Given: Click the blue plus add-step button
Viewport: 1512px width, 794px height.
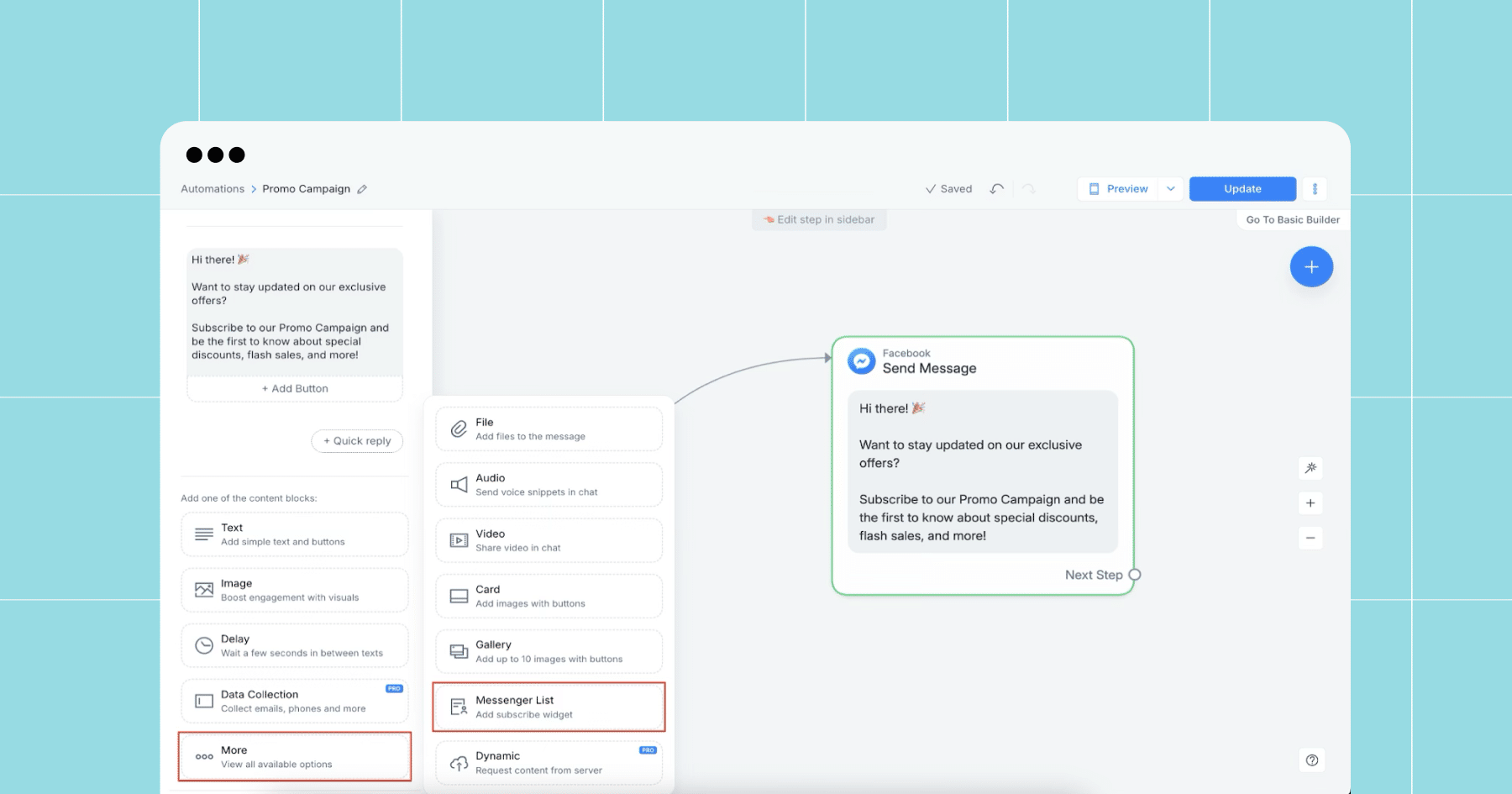Looking at the screenshot, I should click(x=1311, y=267).
